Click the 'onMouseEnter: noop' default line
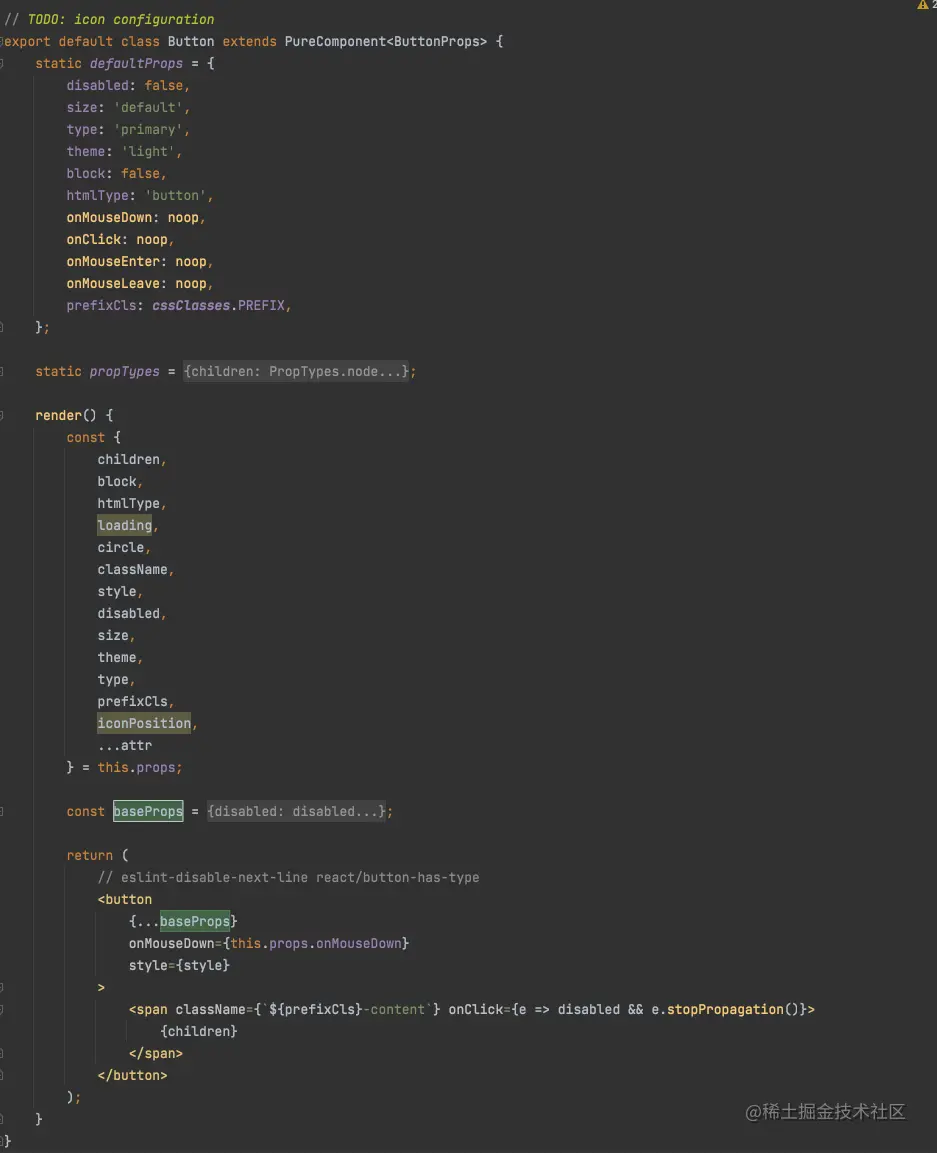937x1153 pixels. click(x=140, y=262)
